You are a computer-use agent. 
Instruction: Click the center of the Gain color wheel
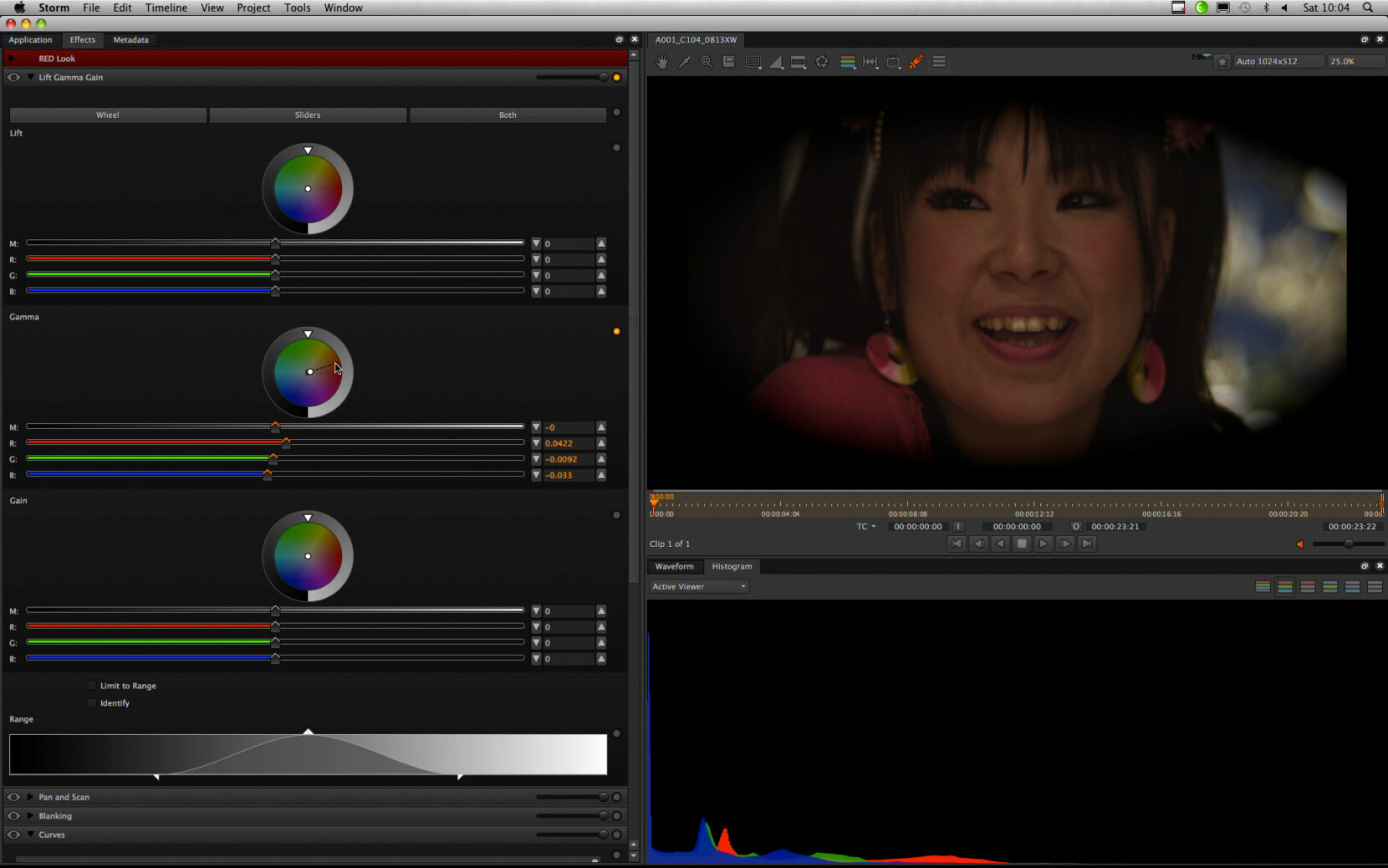[308, 555]
